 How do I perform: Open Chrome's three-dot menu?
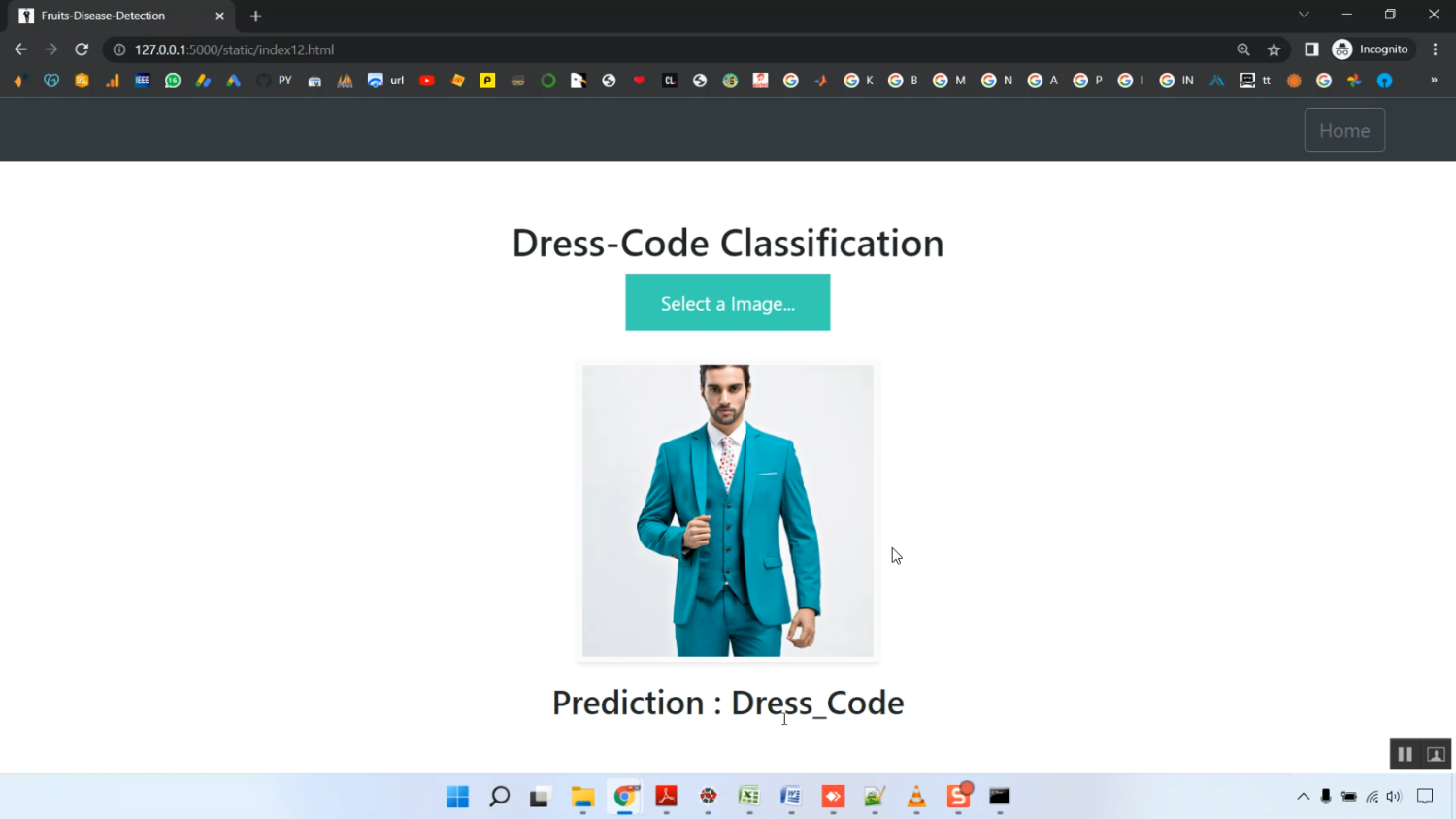click(1436, 49)
